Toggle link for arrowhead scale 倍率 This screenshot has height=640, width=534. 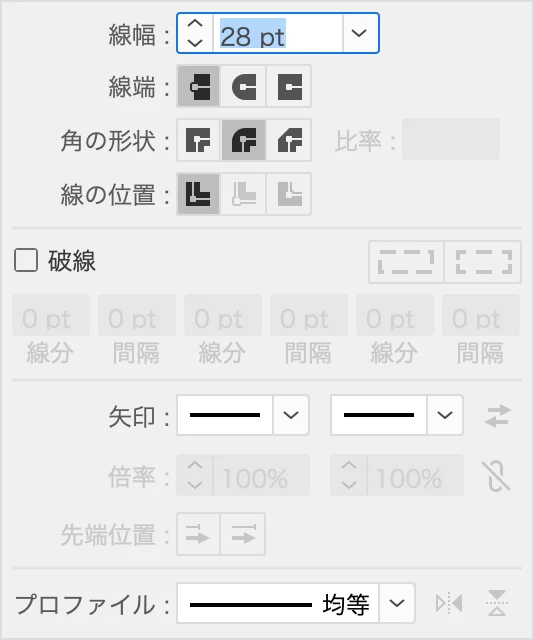tap(496, 476)
